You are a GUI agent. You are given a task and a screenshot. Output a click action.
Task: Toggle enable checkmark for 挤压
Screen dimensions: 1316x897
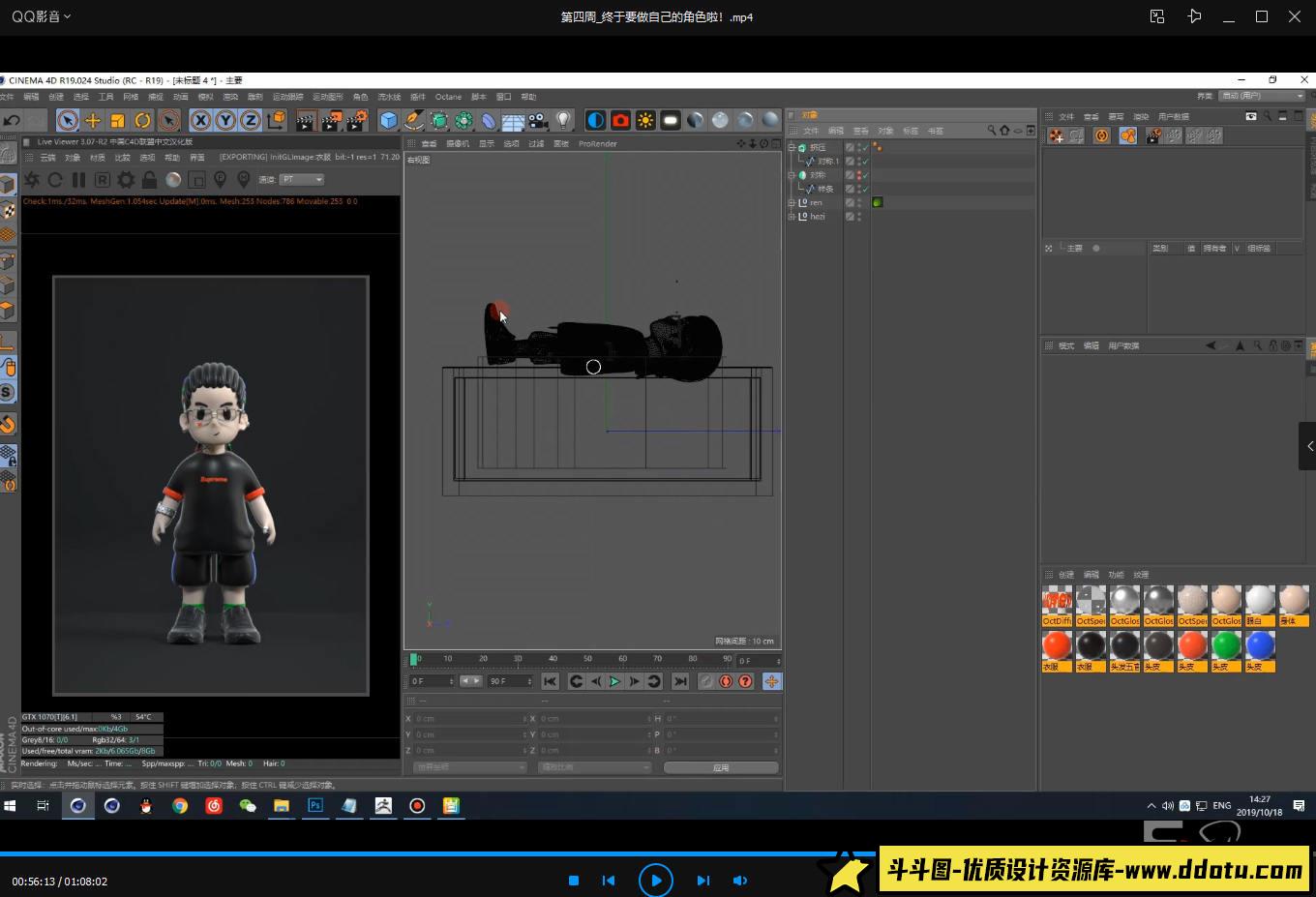tap(866, 148)
